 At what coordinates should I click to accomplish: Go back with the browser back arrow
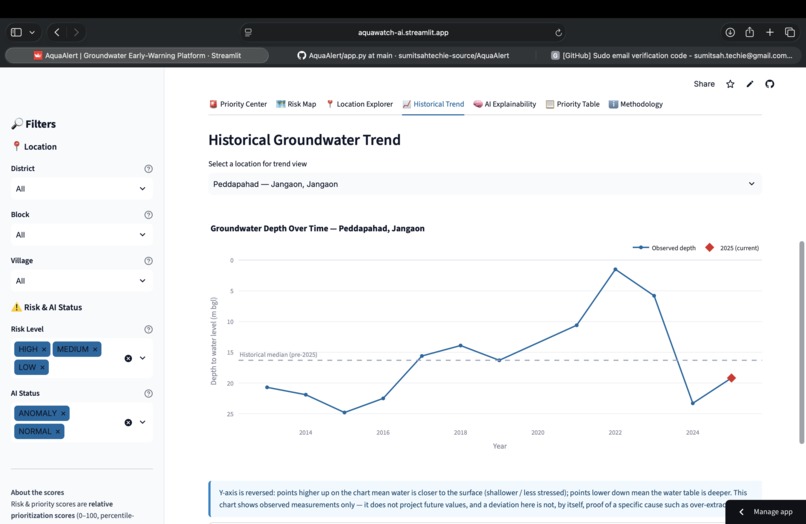[57, 32]
